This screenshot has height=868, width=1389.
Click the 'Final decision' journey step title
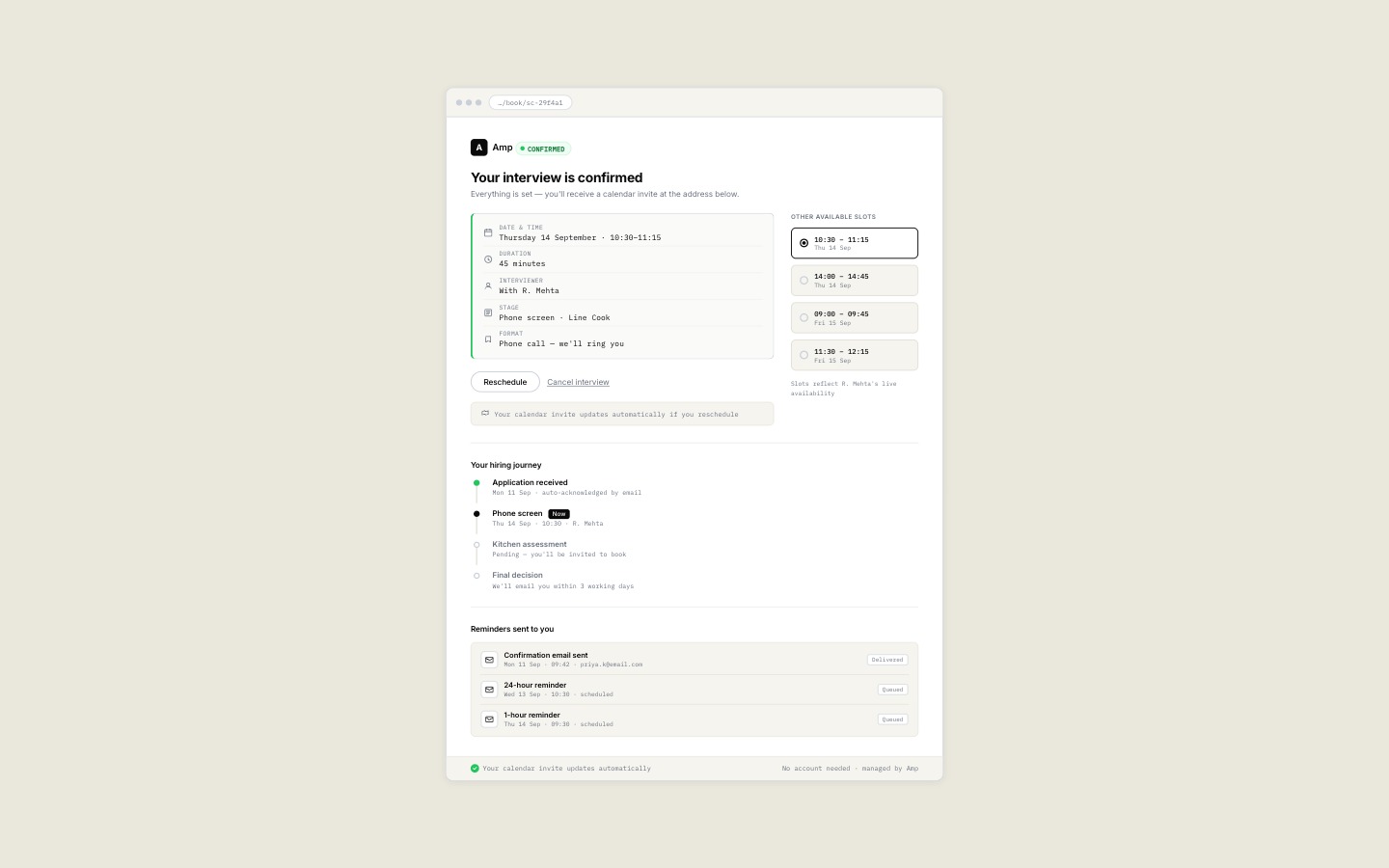(518, 575)
